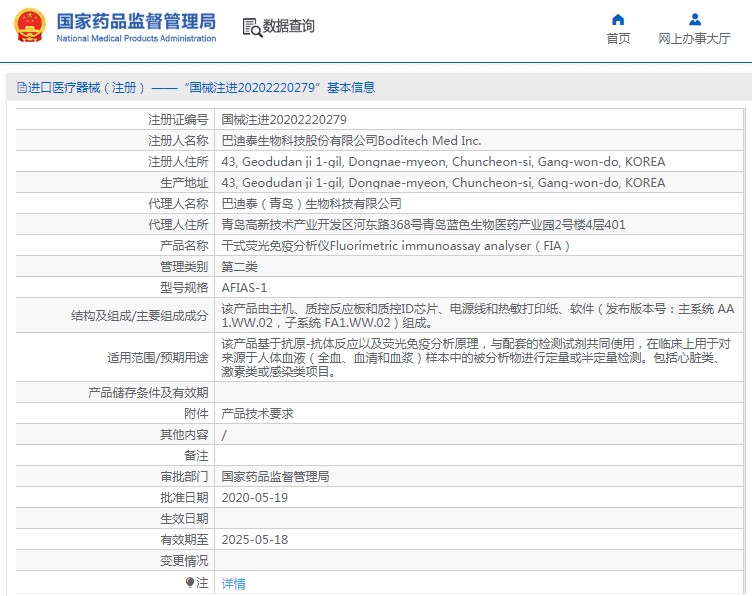Click the 型号规格 row label
The width and height of the screenshot is (752, 596).
(x=184, y=288)
